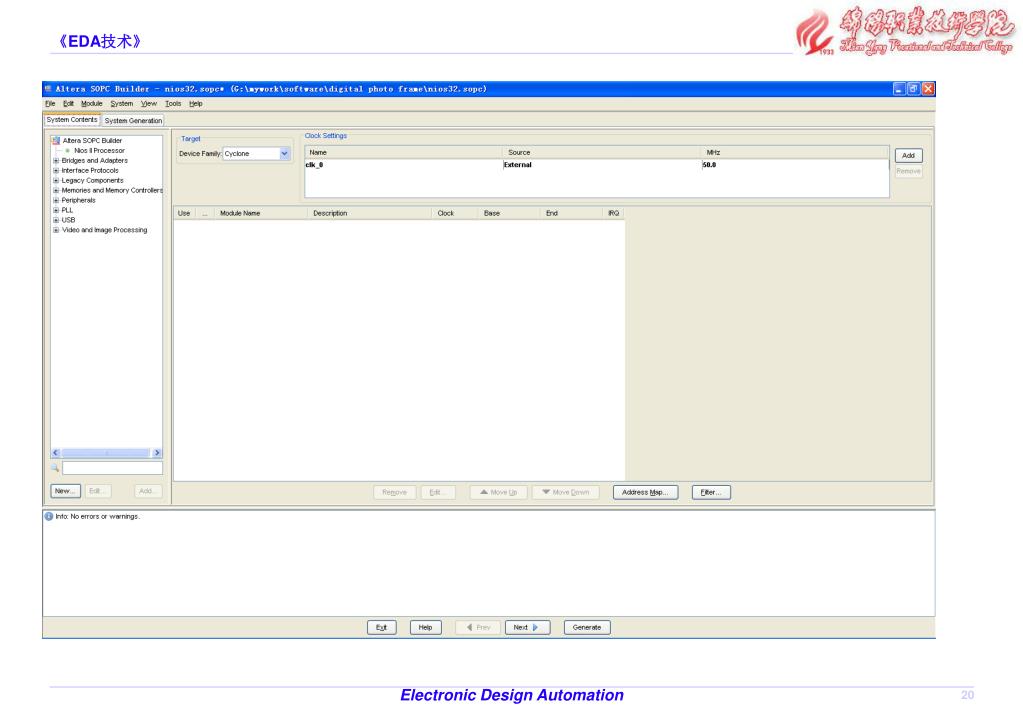This screenshot has width=1023, height=708.
Task: Click the Source column header
Action: (x=602, y=152)
